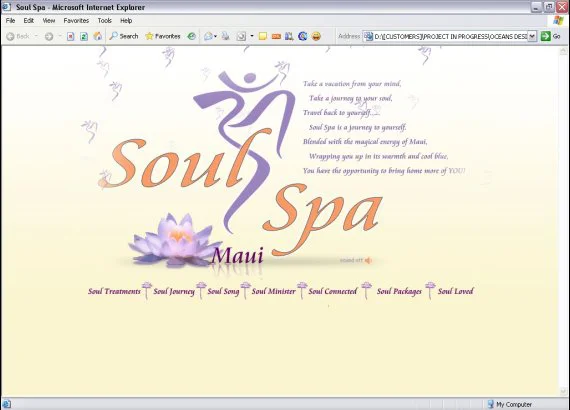The height and width of the screenshot is (410, 570).
Task: Expand the Edit button dropdown arrow
Action: click(252, 36)
